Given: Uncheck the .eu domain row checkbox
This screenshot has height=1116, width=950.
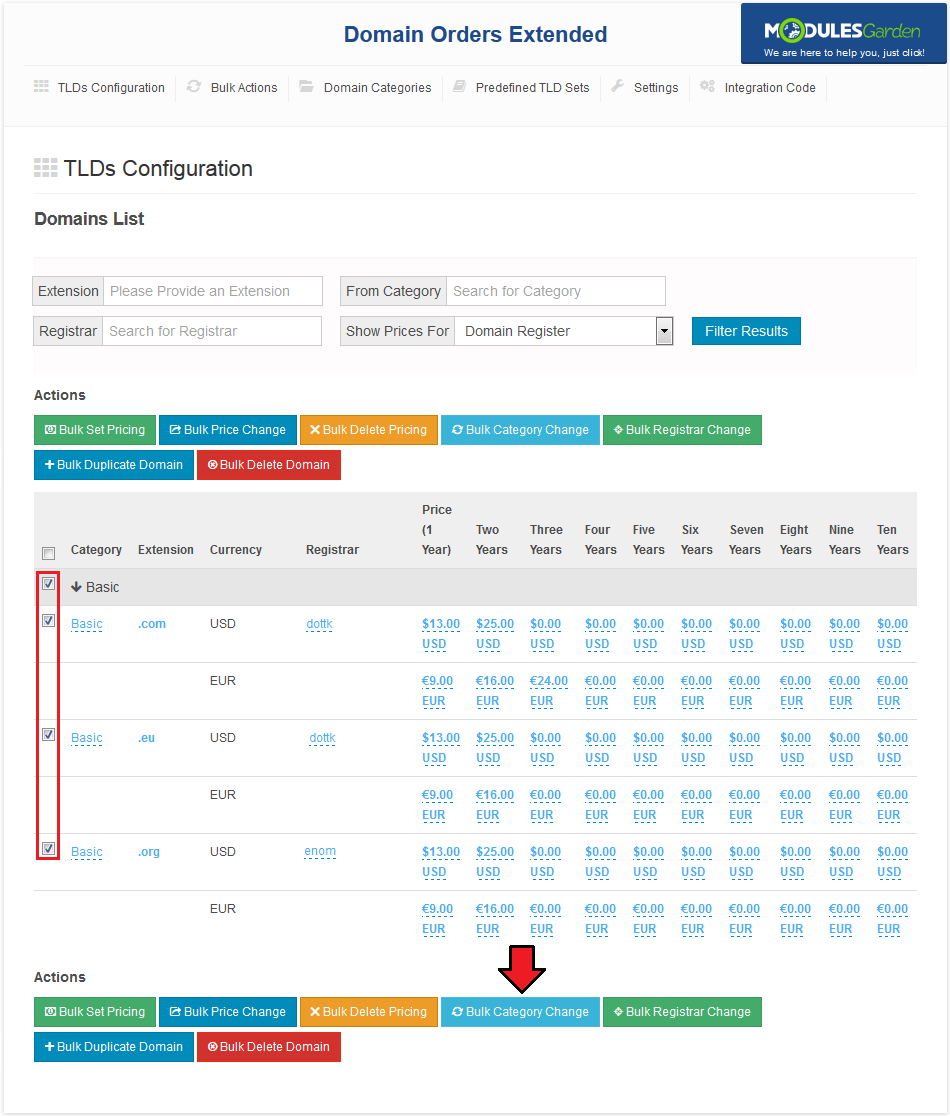Looking at the screenshot, I should (x=48, y=735).
